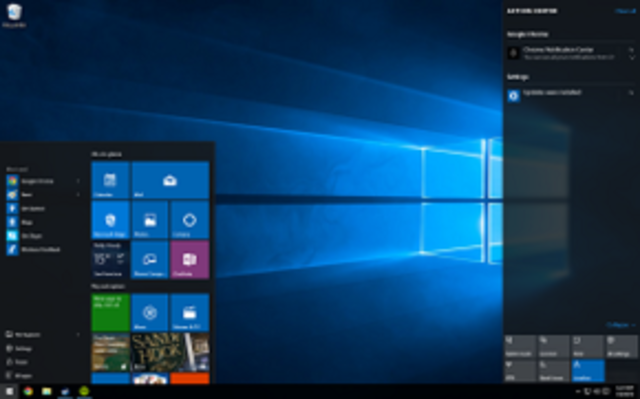Open the Sandy Hook news tile

[x=170, y=352]
